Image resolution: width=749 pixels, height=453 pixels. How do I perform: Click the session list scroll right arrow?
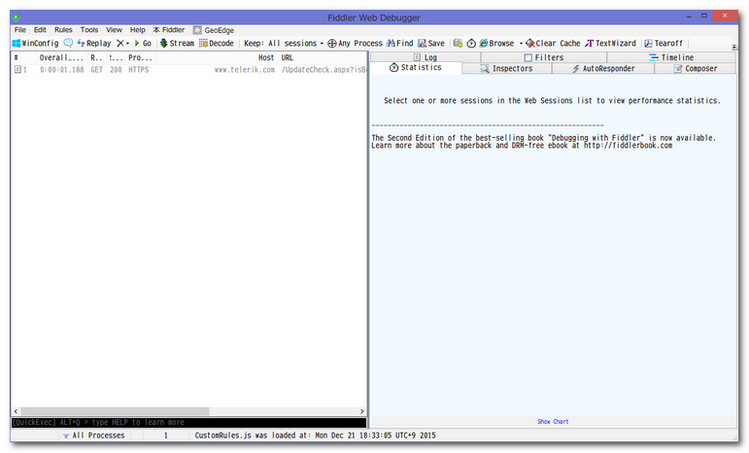click(x=362, y=411)
